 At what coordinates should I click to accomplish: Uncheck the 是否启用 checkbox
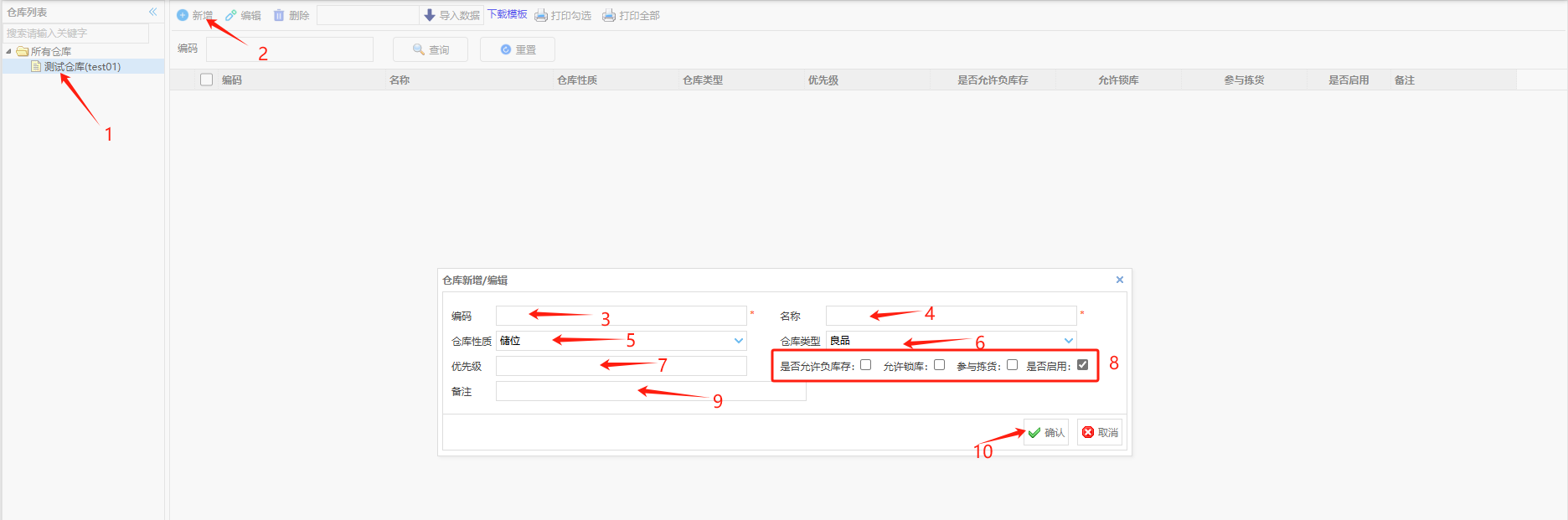[1082, 365]
